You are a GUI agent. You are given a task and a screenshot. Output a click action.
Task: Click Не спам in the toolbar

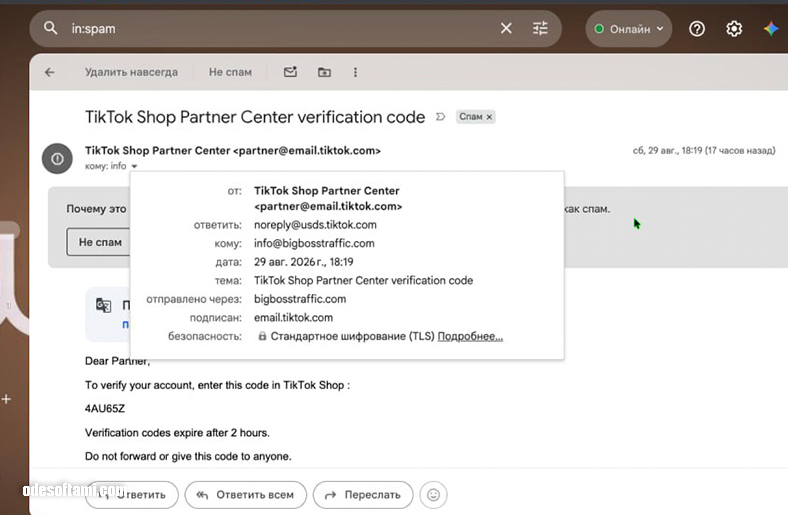pyautogui.click(x=230, y=72)
